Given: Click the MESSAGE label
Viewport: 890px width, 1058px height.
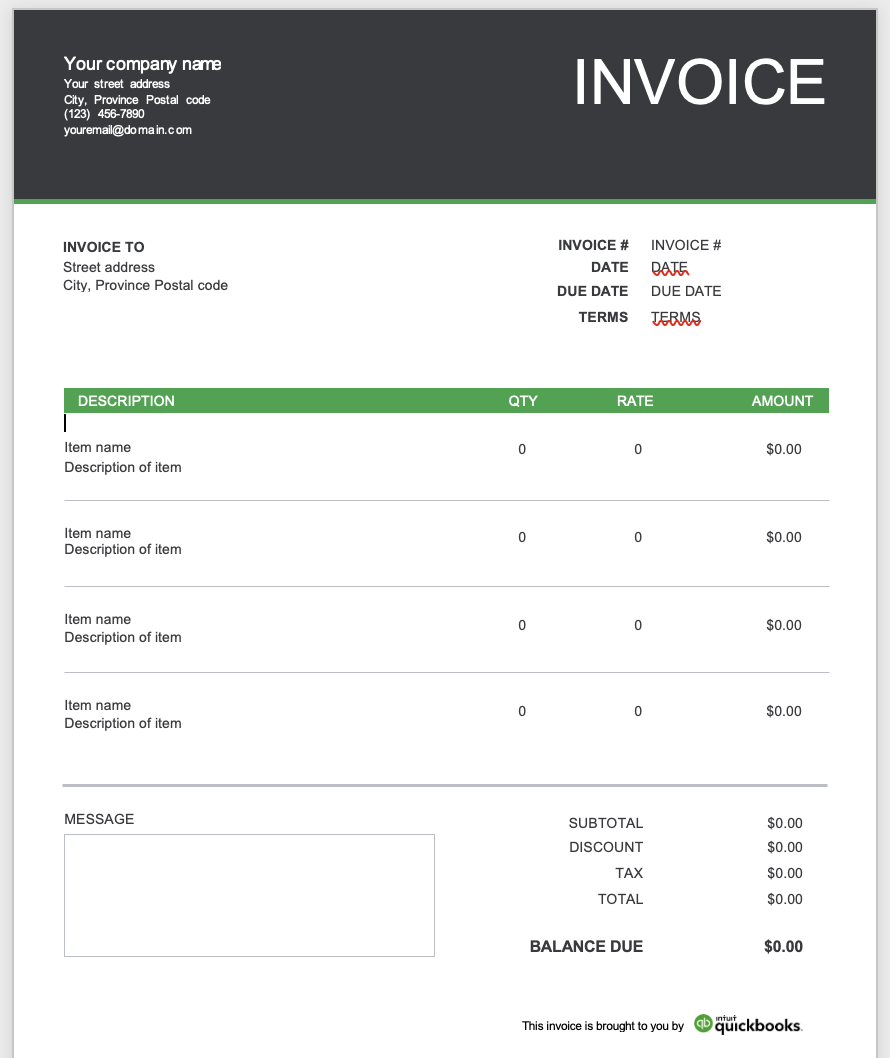Looking at the screenshot, I should [99, 819].
